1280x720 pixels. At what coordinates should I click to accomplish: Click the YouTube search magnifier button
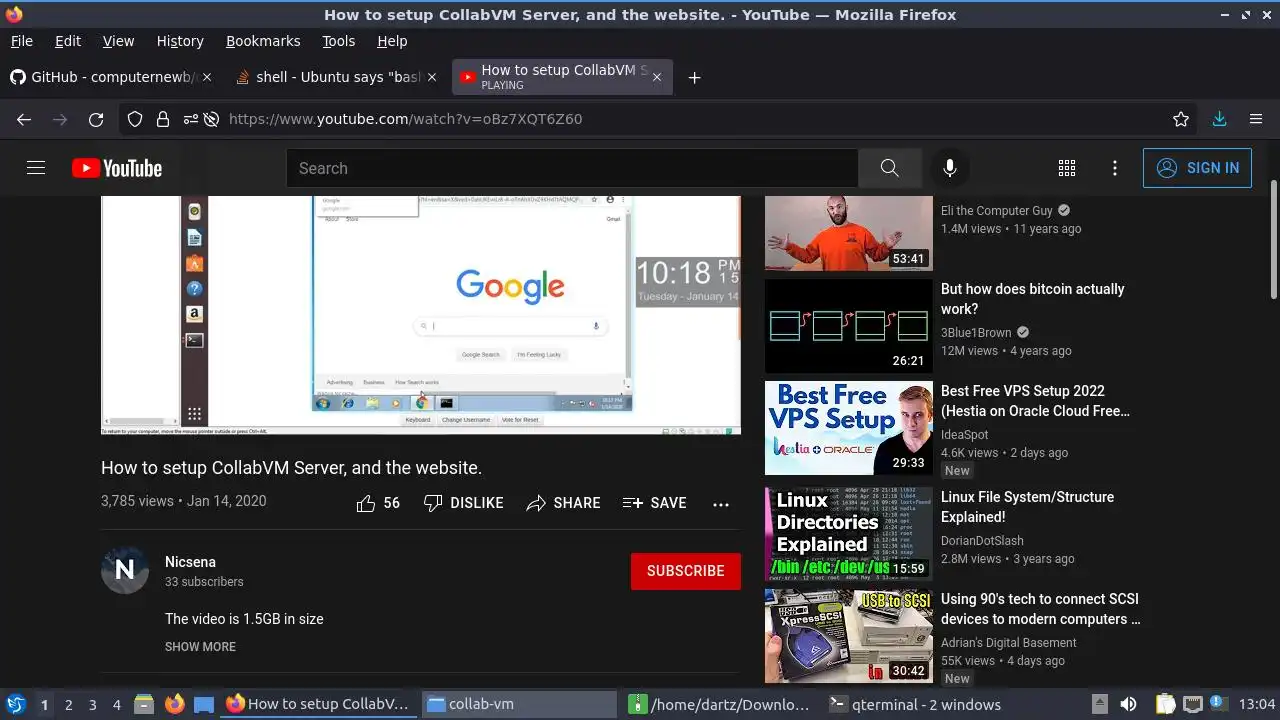890,168
